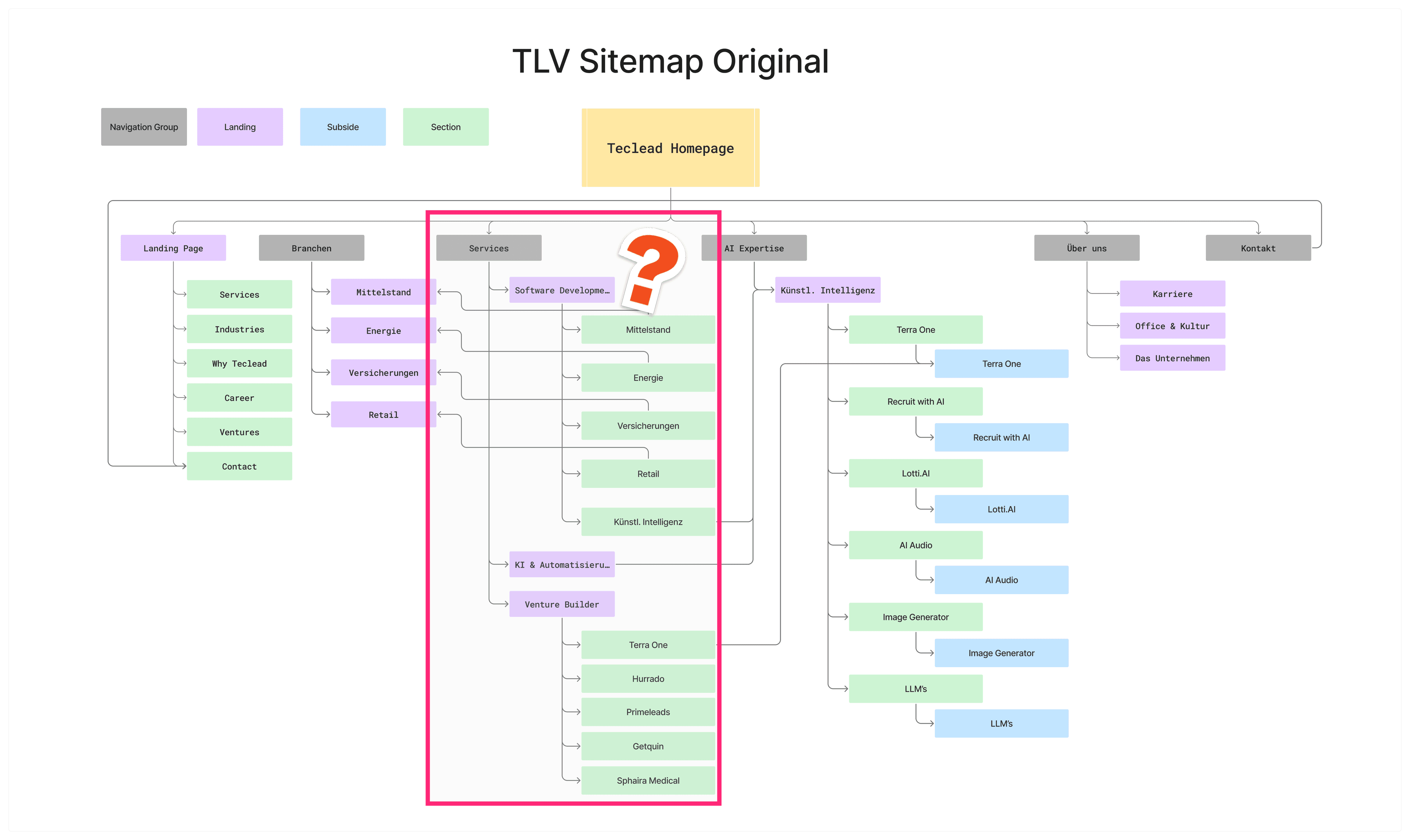Click green Mittelstand section under Software Development
The image size is (1410, 840).
(648, 330)
